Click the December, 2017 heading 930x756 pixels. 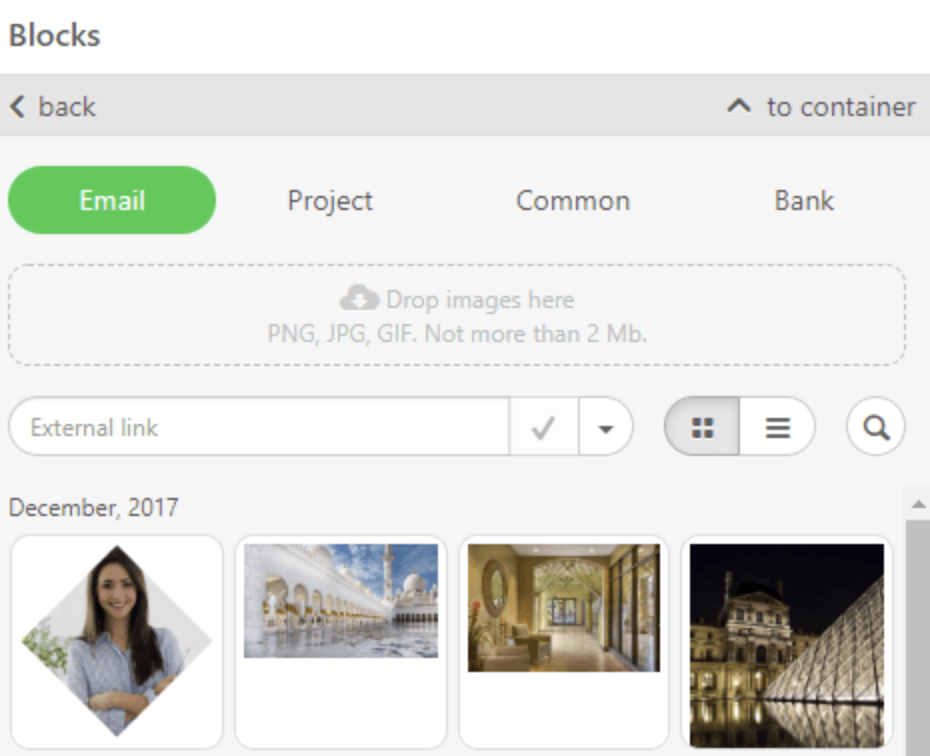[x=94, y=508]
